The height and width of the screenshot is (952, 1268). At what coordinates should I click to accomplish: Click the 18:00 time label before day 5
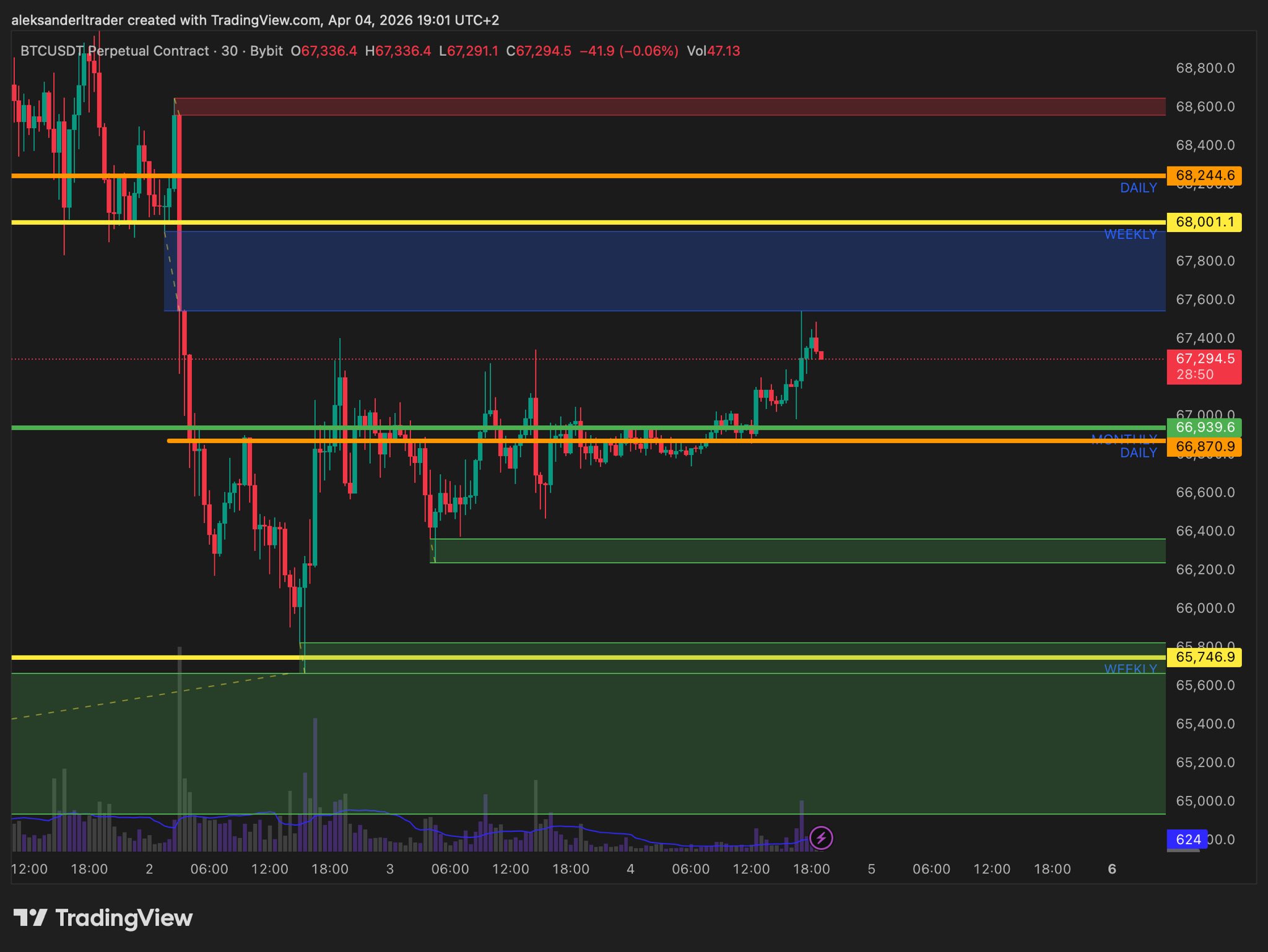pos(811,869)
